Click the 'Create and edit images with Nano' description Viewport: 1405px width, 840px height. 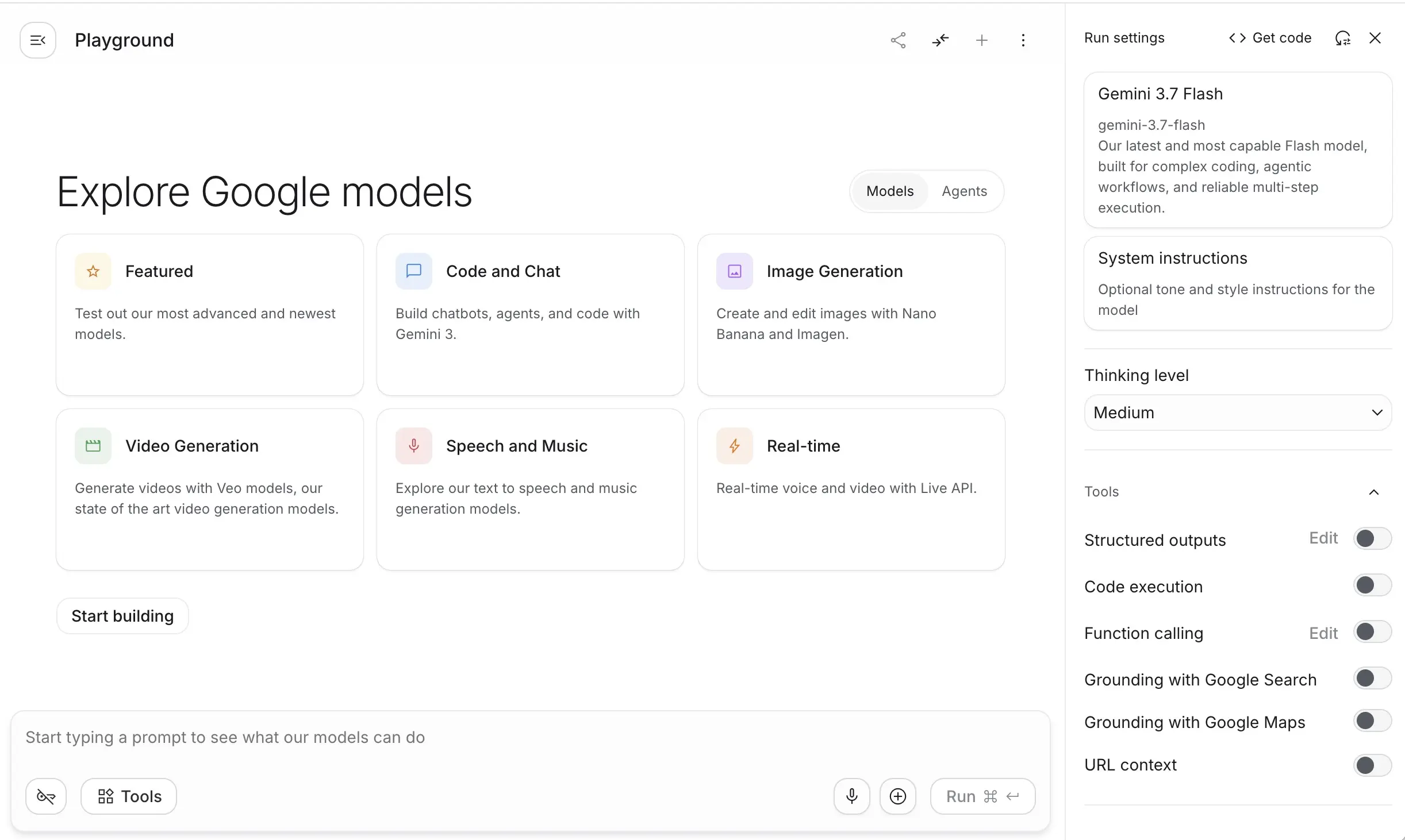[x=826, y=324]
